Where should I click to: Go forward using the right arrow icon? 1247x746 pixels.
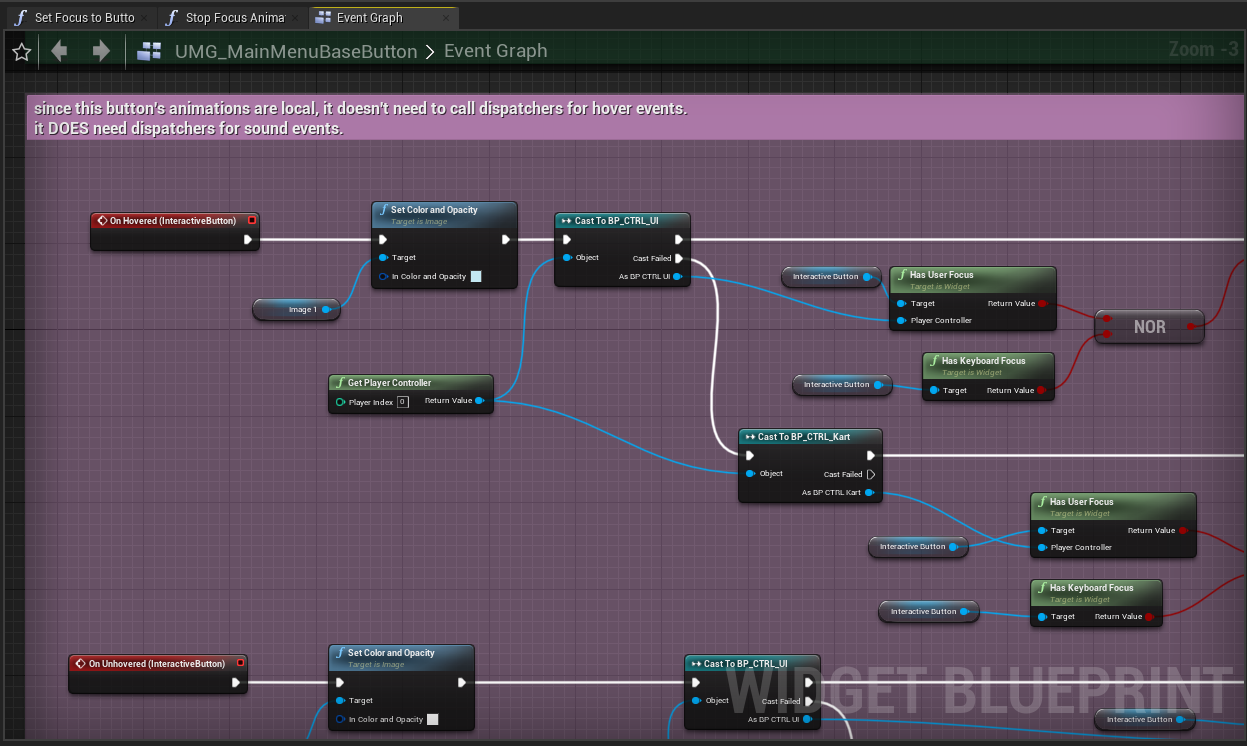(x=101, y=51)
